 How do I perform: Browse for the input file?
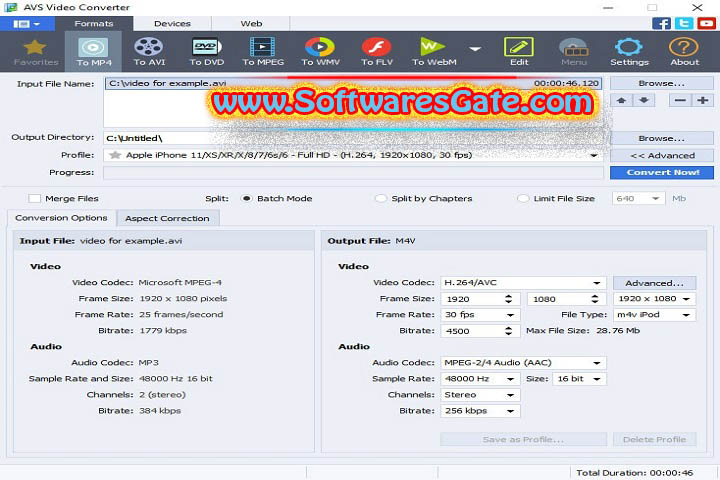click(x=662, y=83)
